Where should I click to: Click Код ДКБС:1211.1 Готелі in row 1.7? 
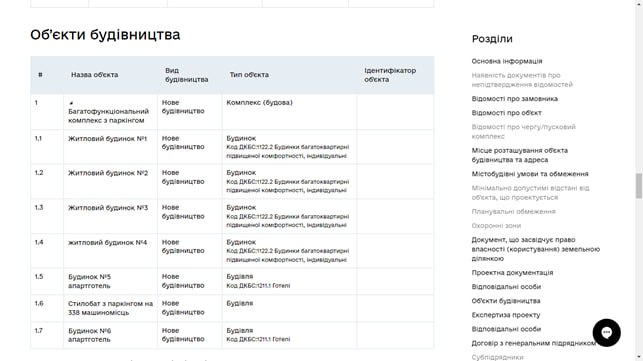click(258, 339)
